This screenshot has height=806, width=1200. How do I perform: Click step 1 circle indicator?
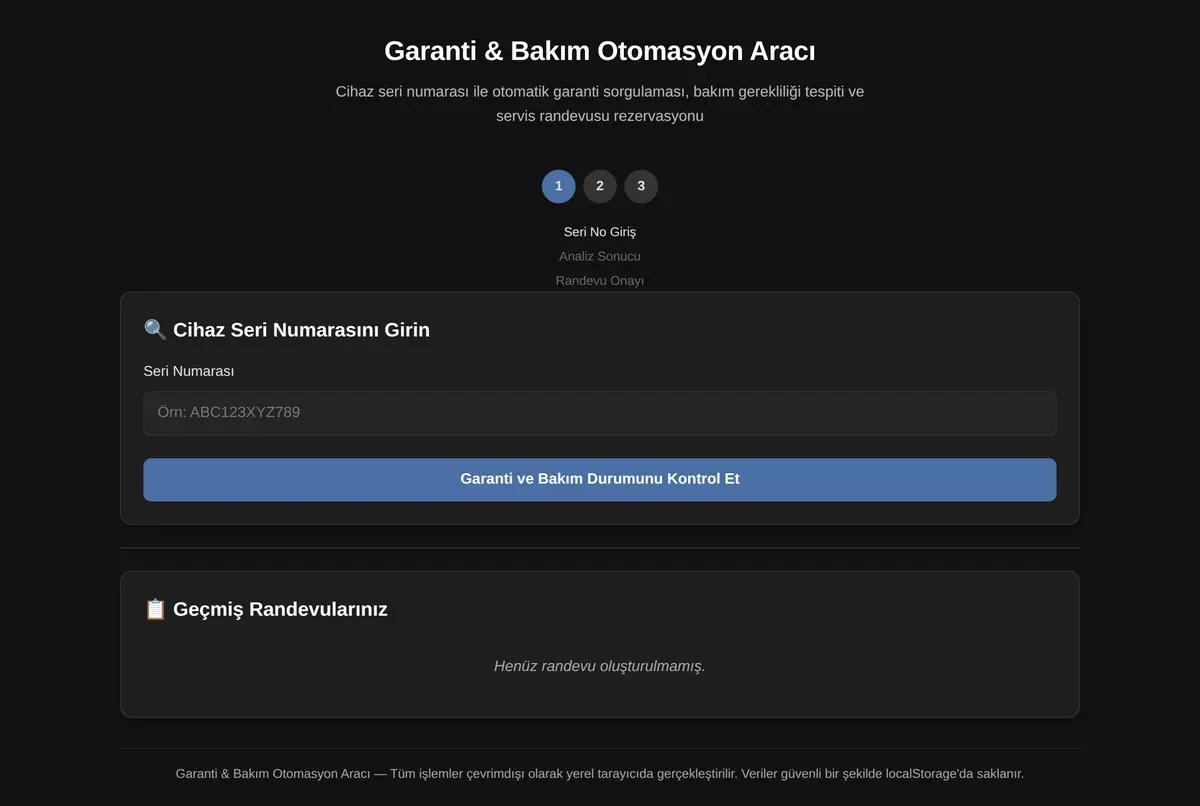[558, 186]
